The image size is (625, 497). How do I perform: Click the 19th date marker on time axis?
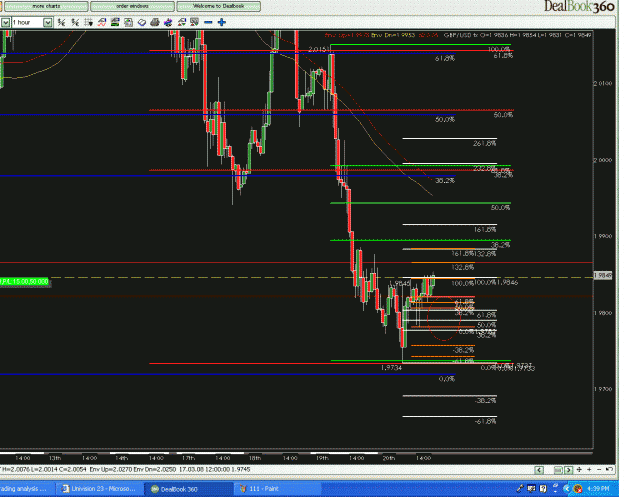click(x=322, y=458)
